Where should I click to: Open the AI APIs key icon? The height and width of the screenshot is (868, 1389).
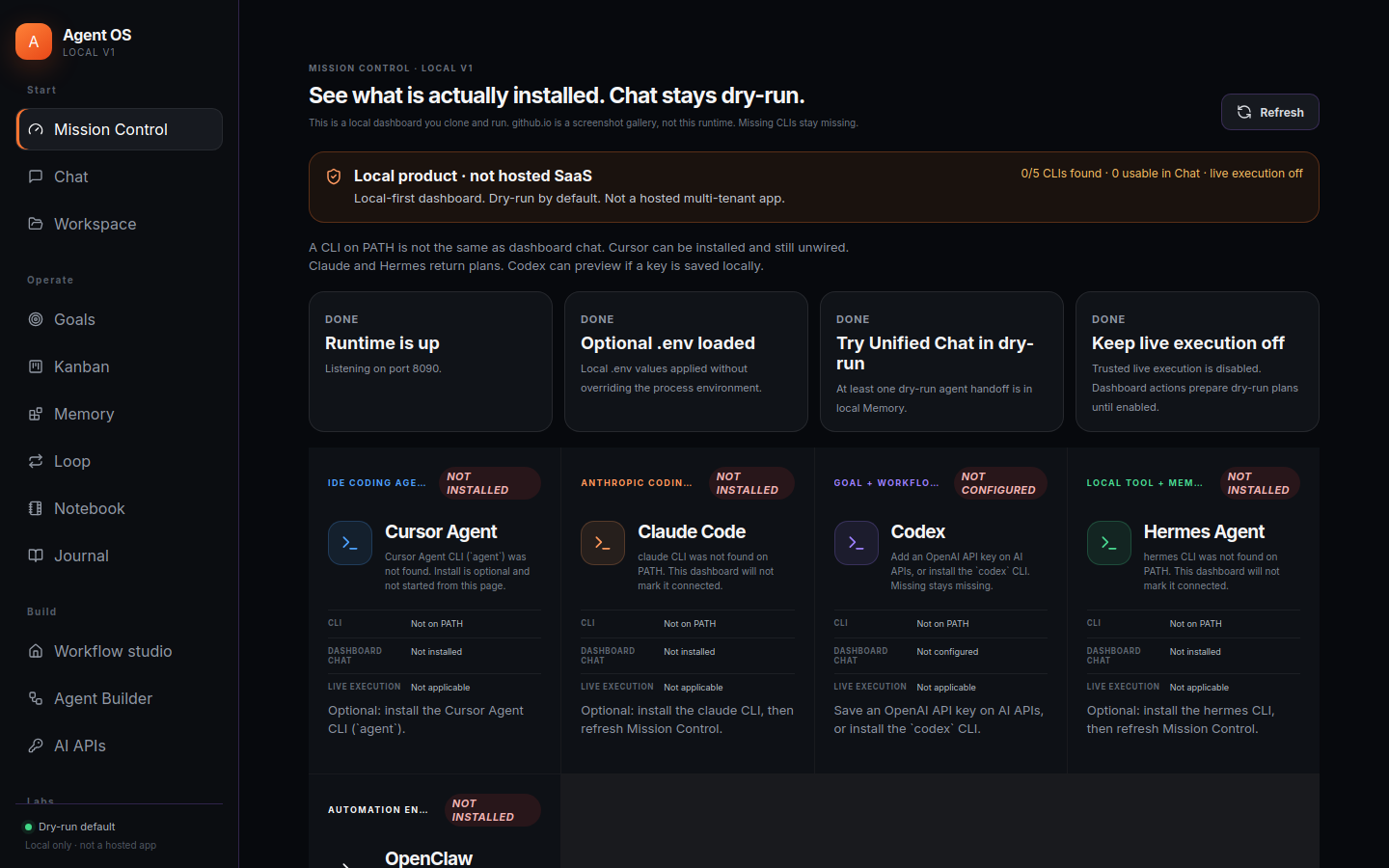pyautogui.click(x=36, y=746)
